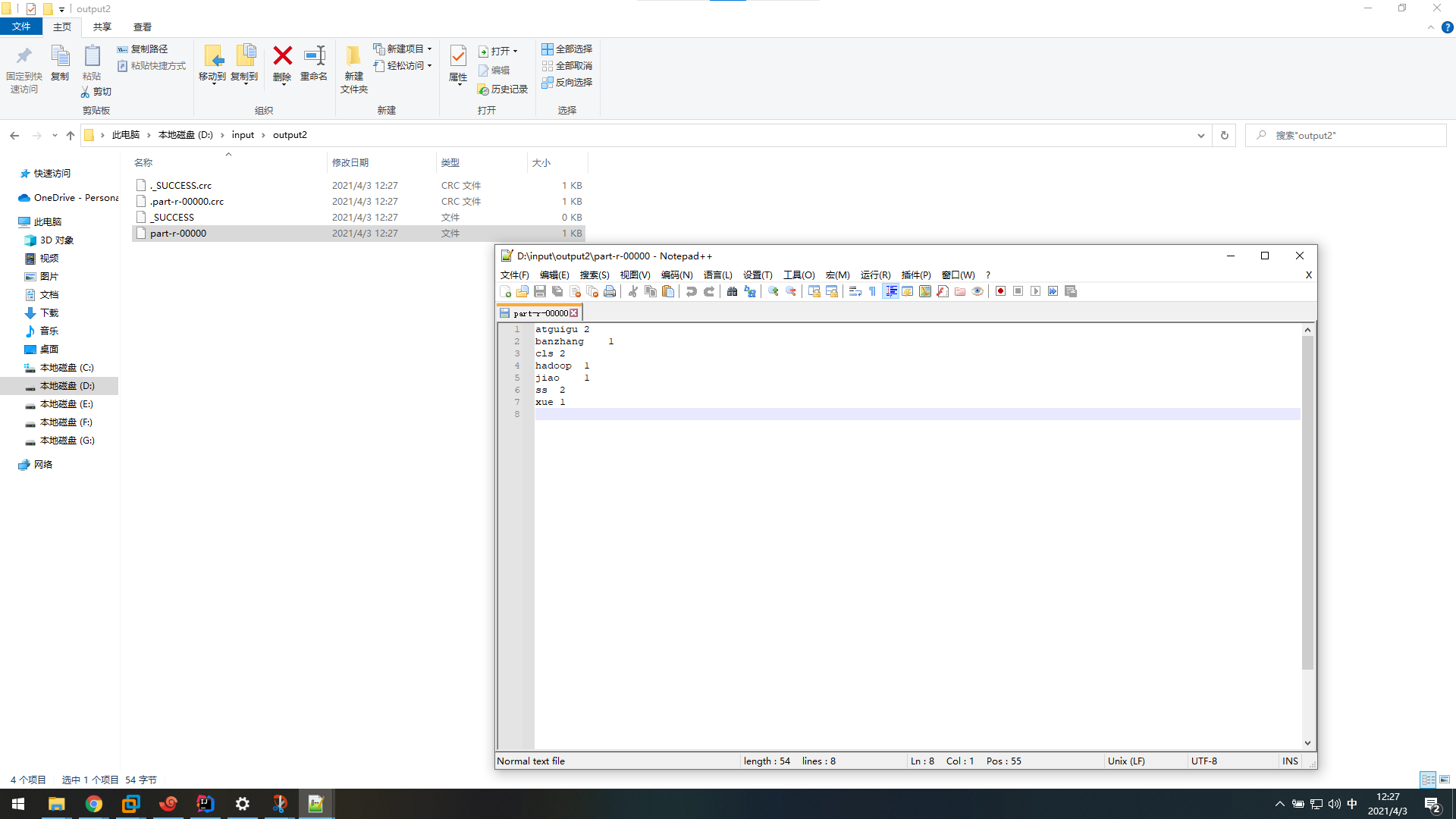Toggle show all characters pilcrow icon
The image size is (1456, 819).
(873, 291)
